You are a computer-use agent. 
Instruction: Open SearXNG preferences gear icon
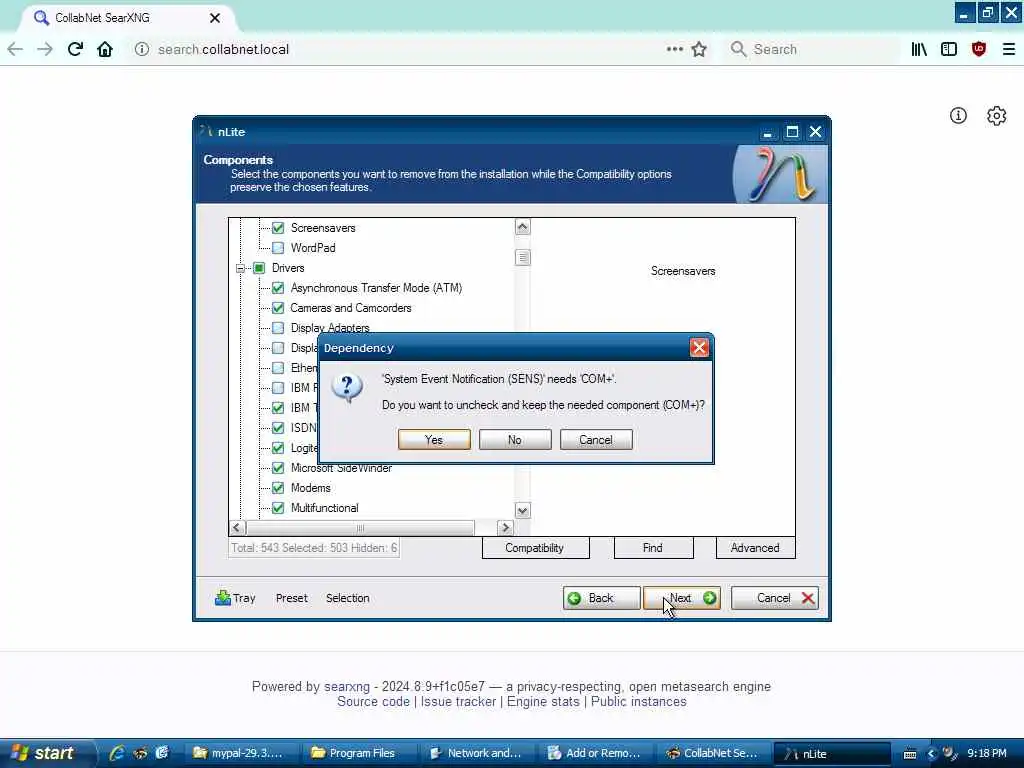[x=997, y=116]
